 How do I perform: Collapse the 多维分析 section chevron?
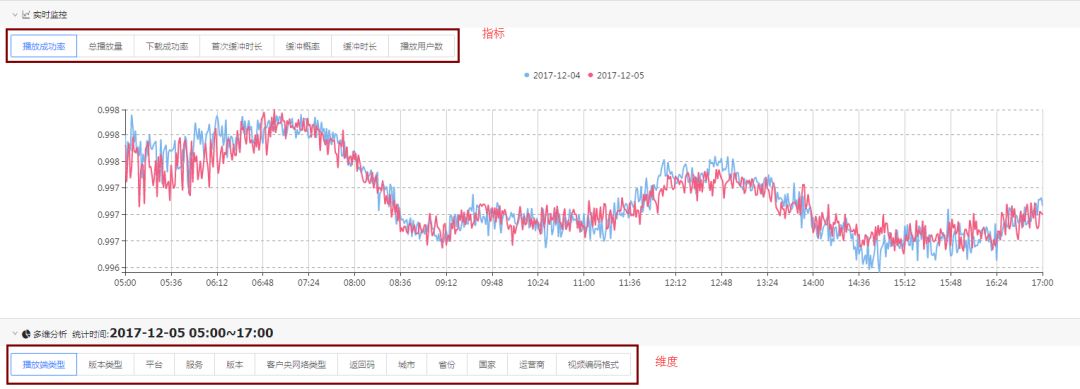14,334
